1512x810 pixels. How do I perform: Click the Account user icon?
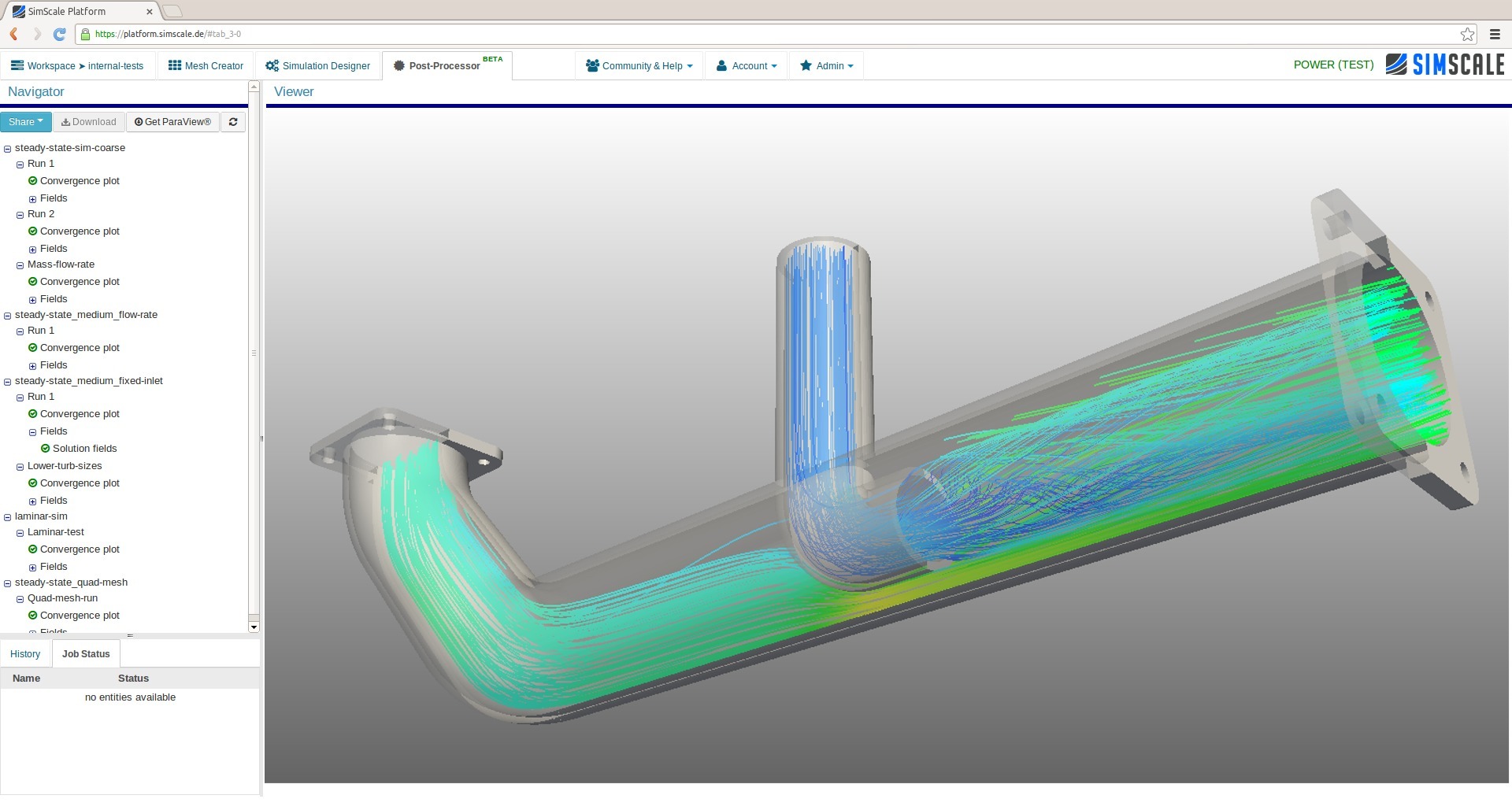[721, 65]
